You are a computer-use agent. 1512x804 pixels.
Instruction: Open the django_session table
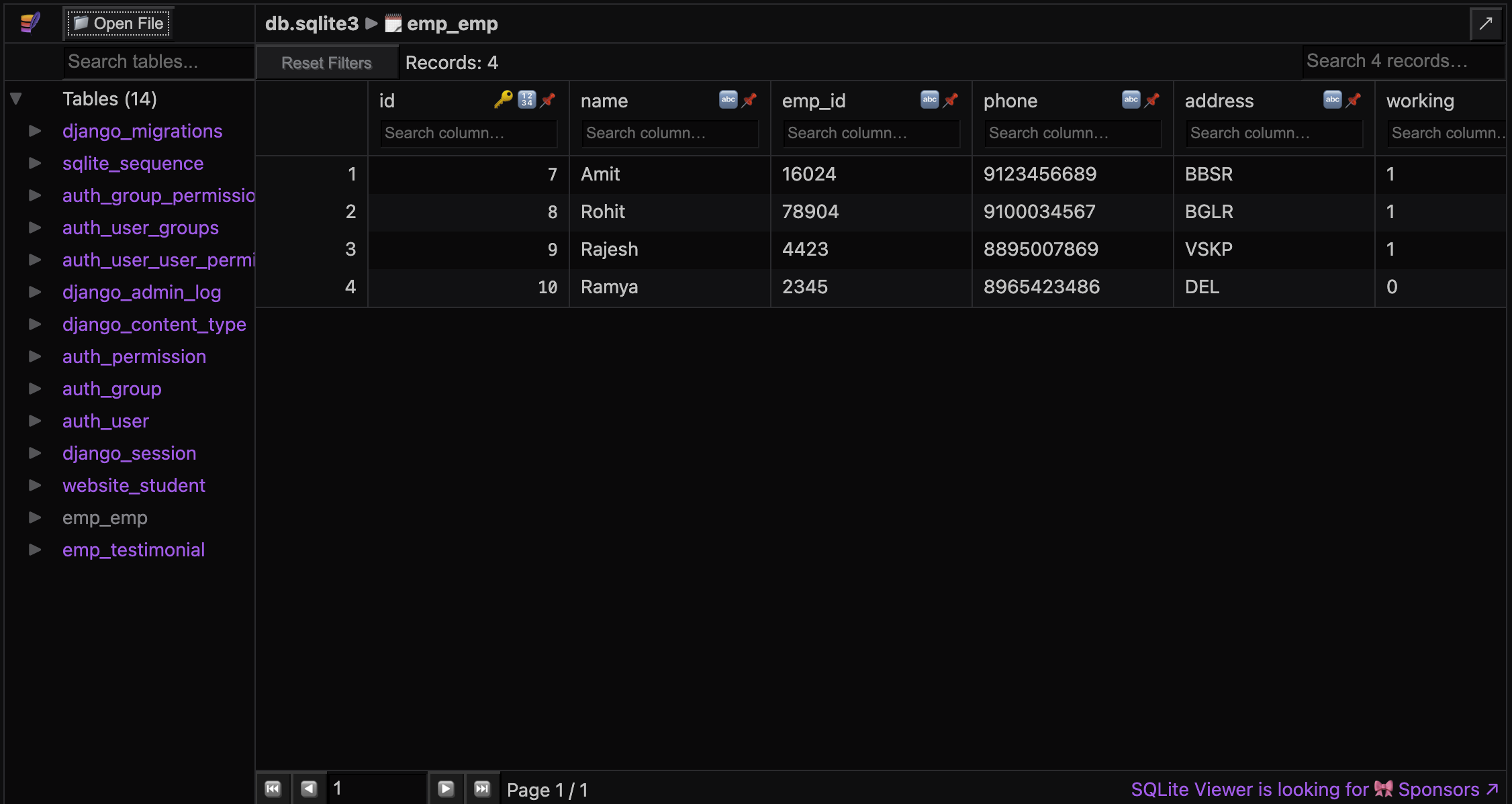pyautogui.click(x=129, y=453)
